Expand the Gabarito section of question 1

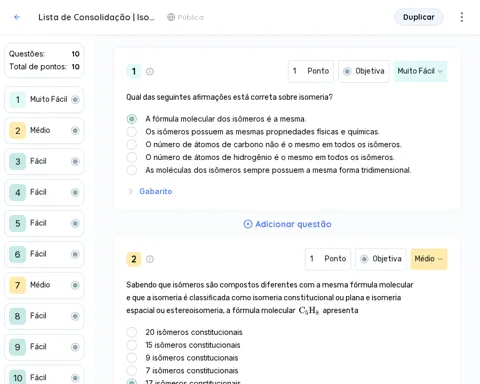coord(130,191)
